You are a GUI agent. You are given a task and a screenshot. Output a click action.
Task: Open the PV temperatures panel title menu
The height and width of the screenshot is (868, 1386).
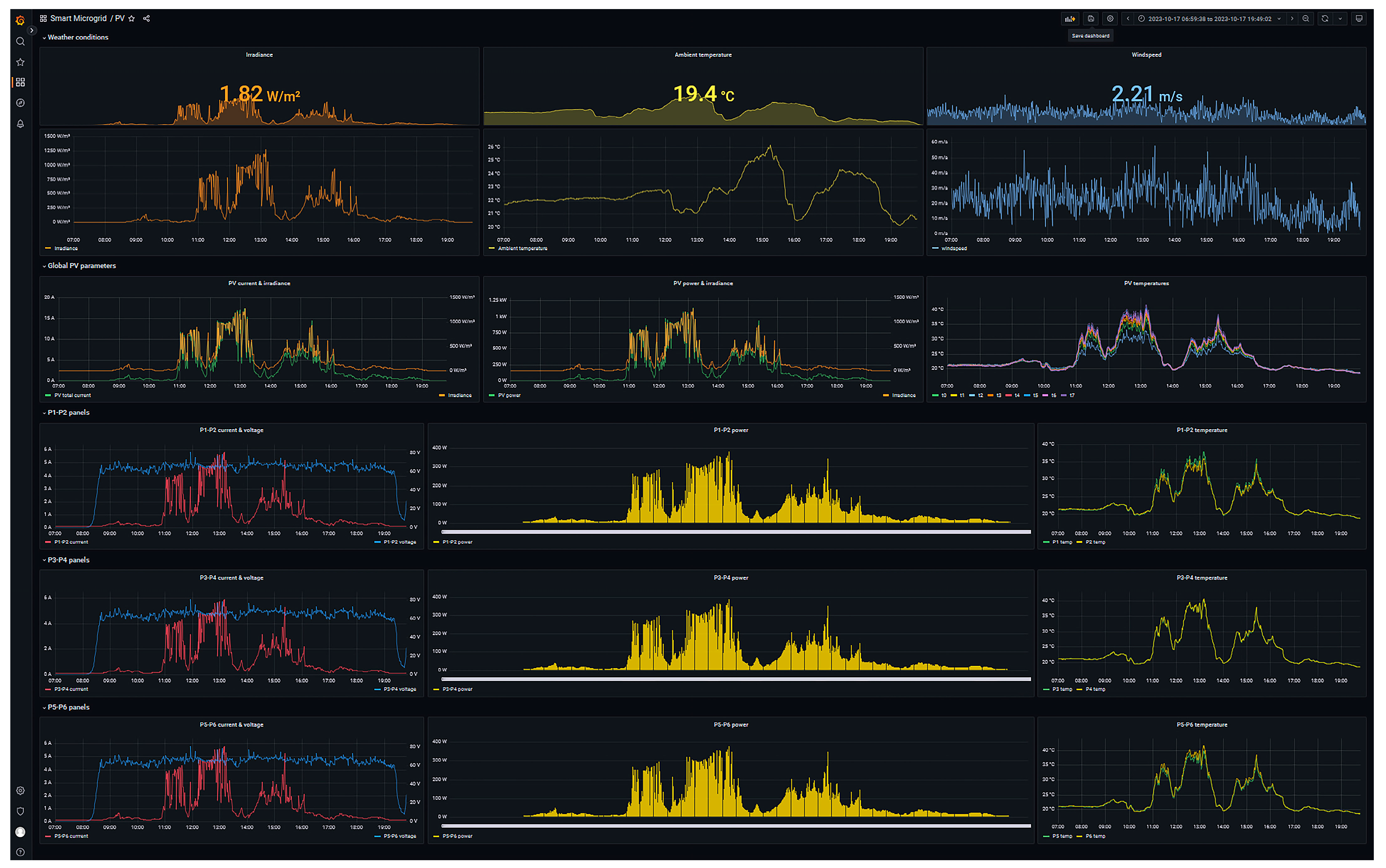(x=1146, y=283)
